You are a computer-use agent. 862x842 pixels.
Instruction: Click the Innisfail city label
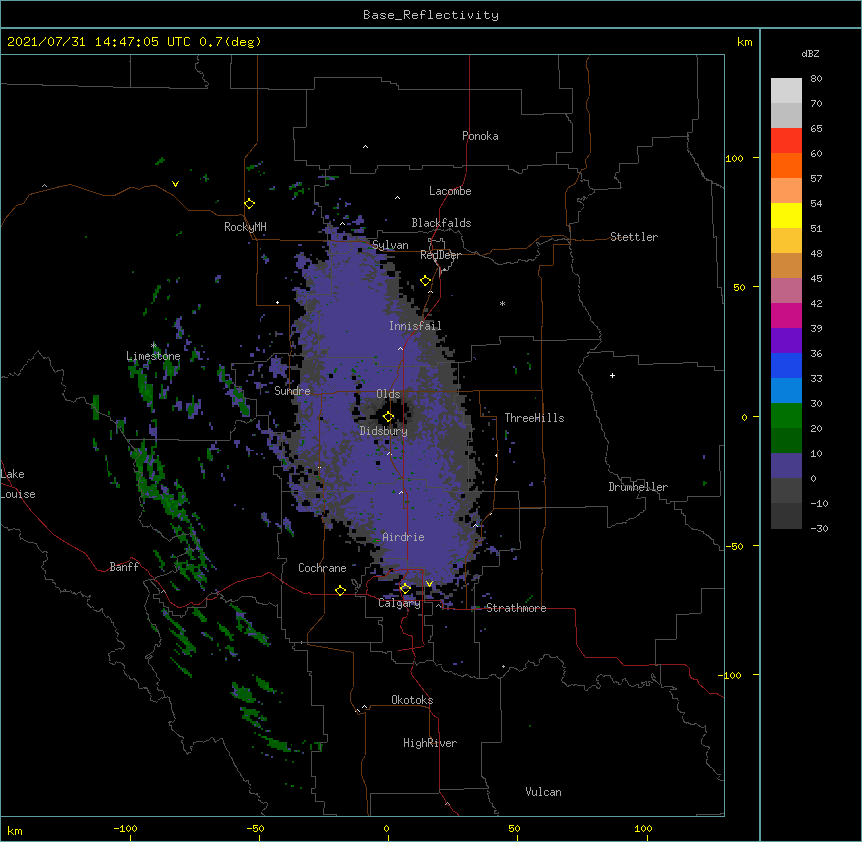point(415,326)
